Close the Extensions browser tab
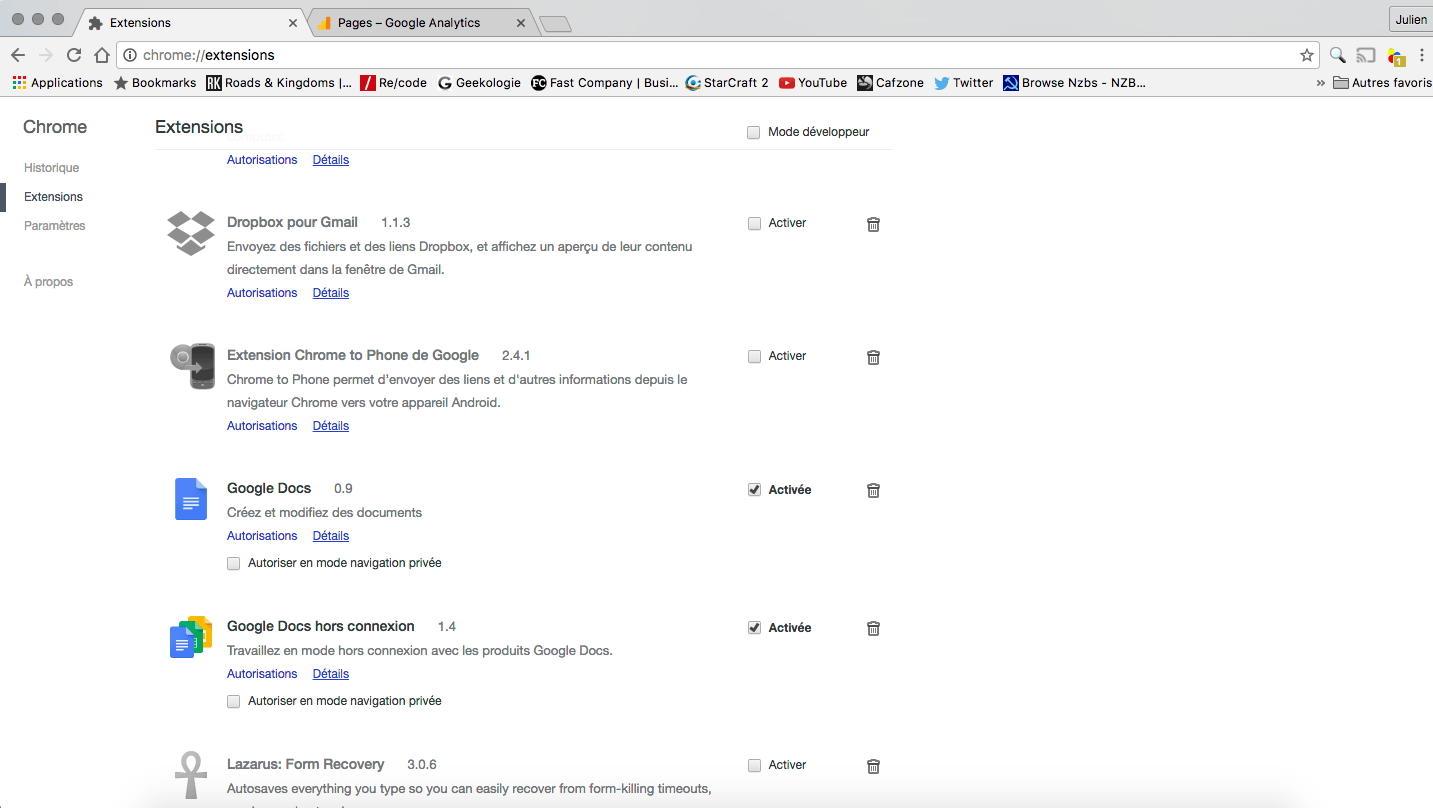This screenshot has width=1433, height=808. pyautogui.click(x=293, y=23)
